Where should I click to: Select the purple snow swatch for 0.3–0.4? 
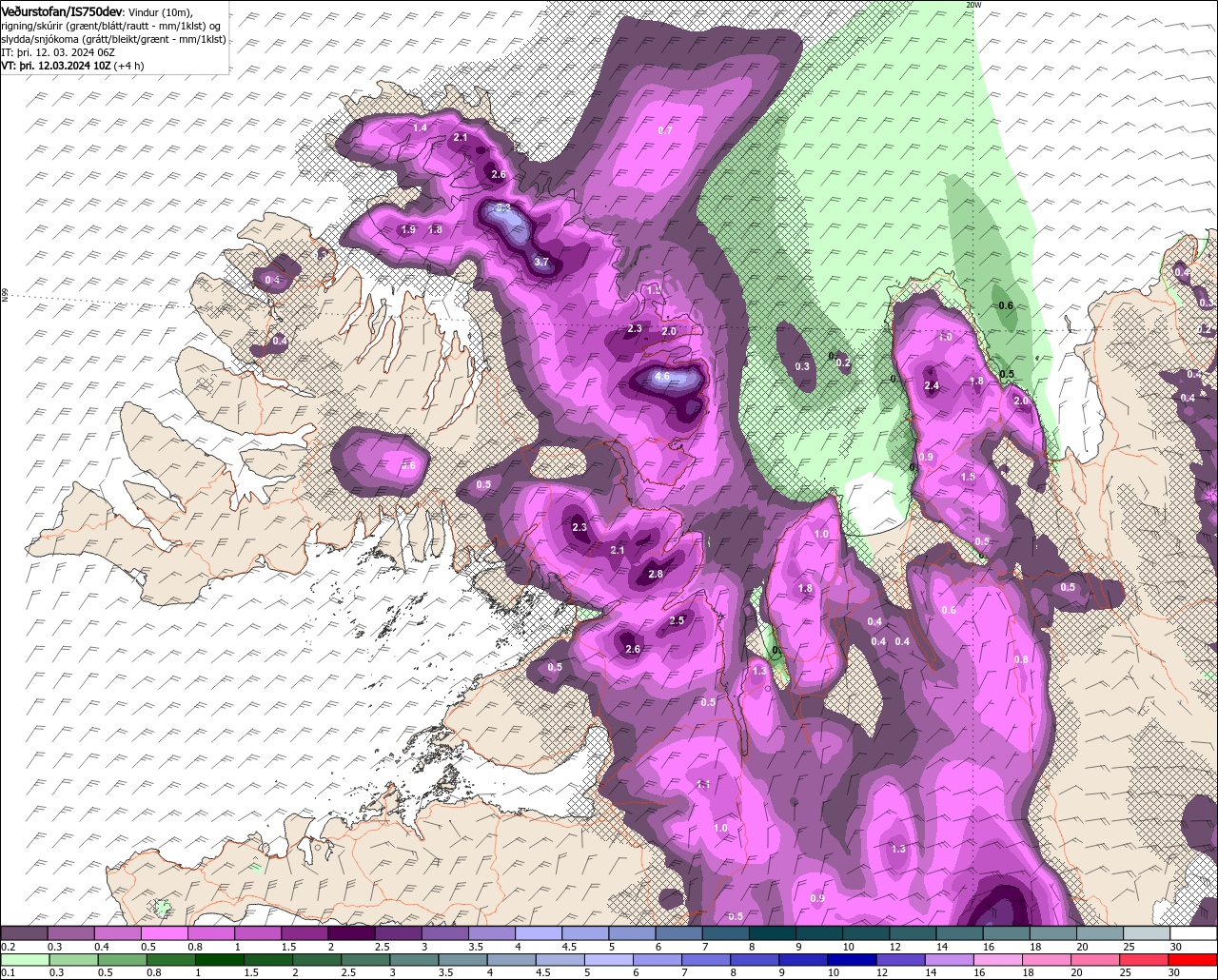71,933
